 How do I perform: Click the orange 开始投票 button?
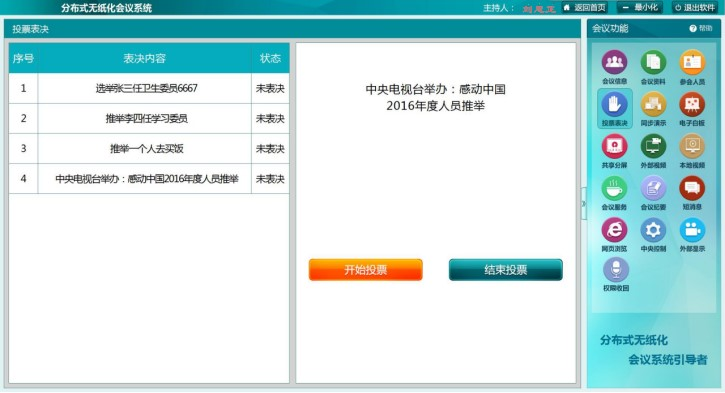click(366, 270)
